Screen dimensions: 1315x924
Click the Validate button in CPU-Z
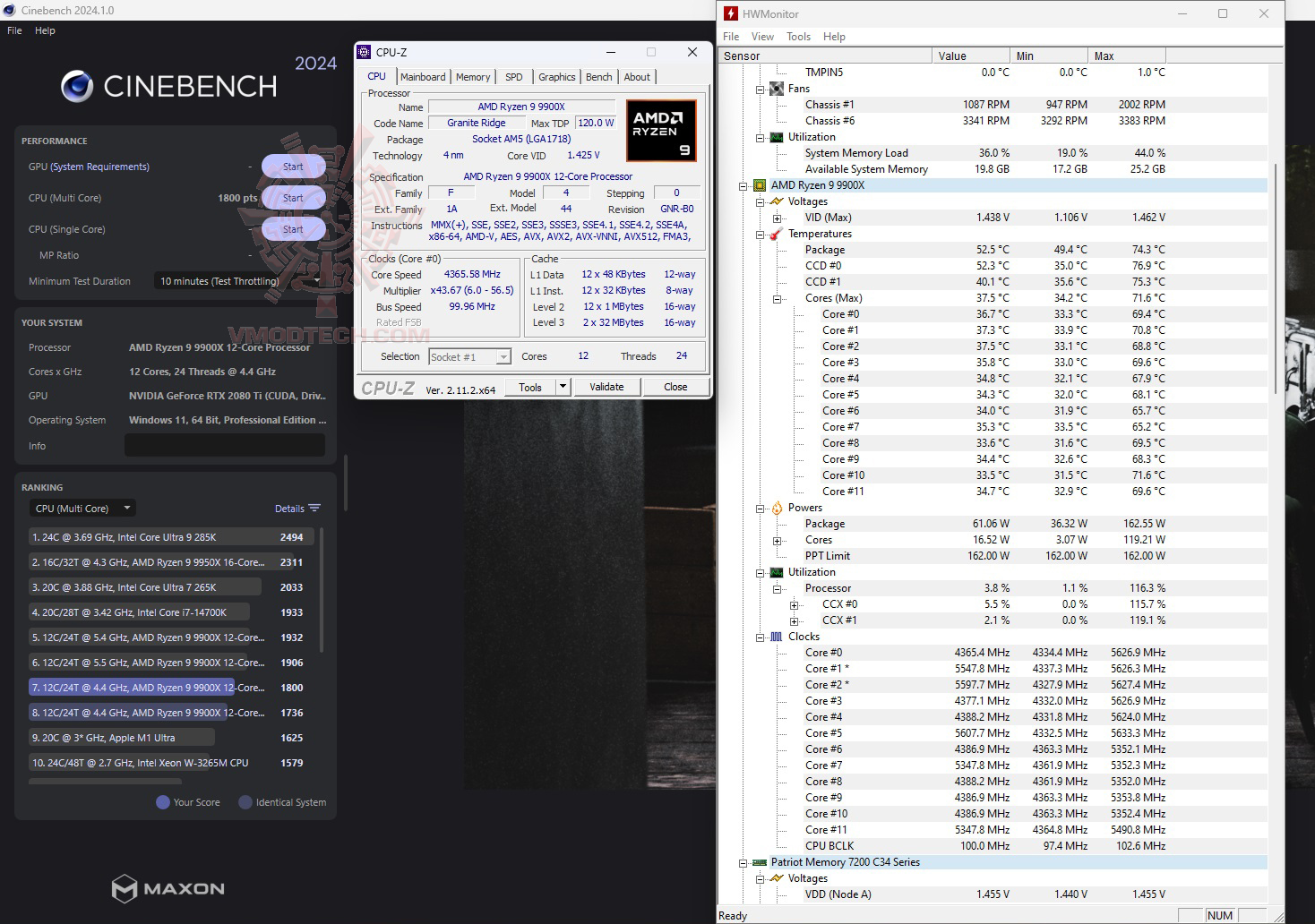[607, 386]
